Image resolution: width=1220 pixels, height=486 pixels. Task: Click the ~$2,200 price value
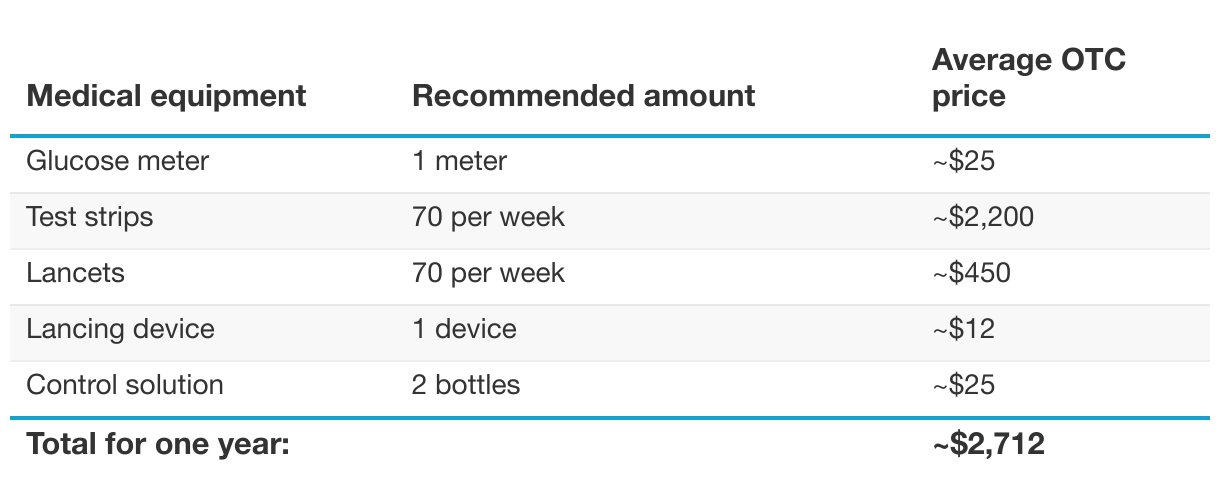[982, 217]
